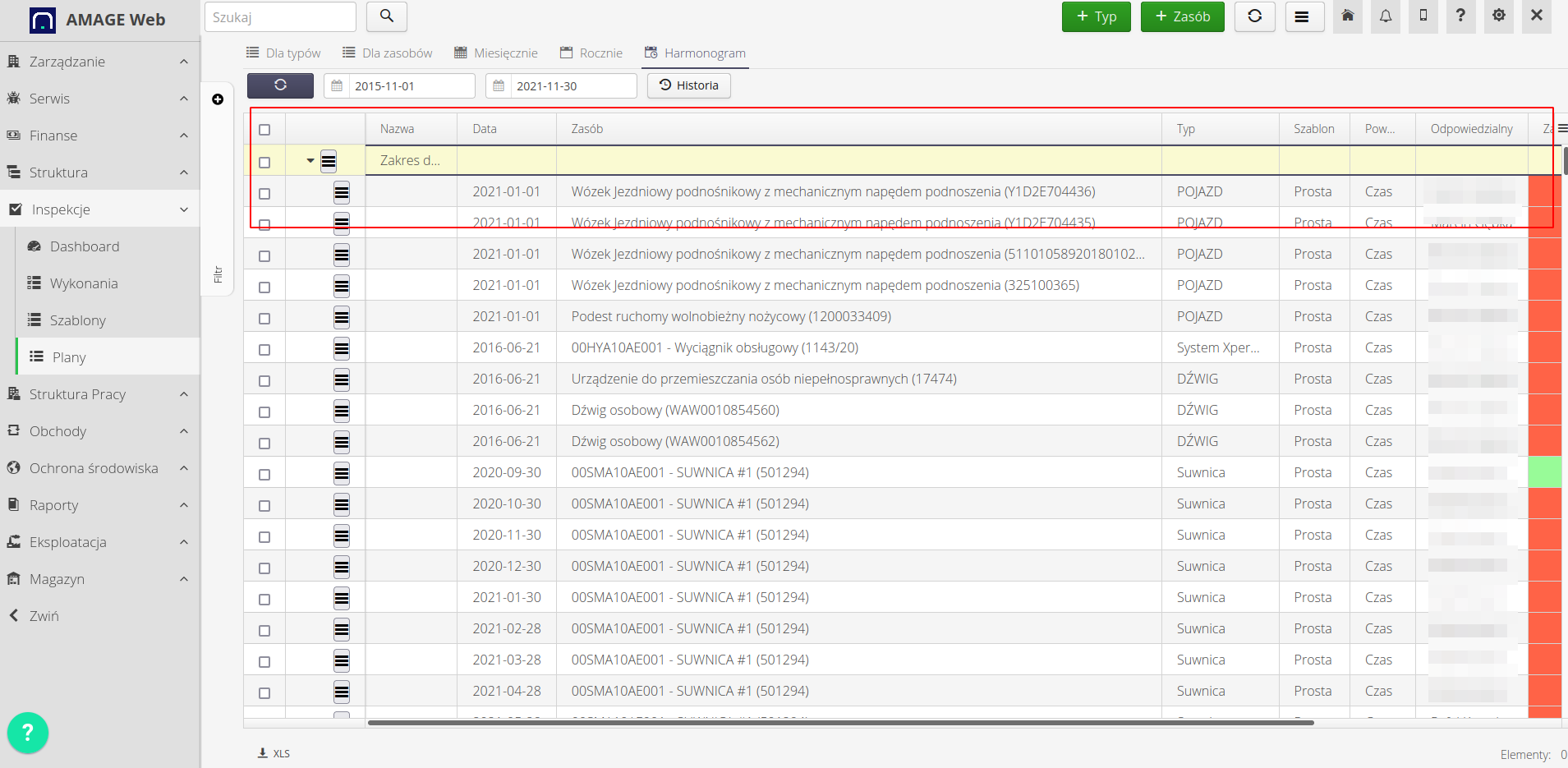Click the help question mark icon bottom left

tap(27, 732)
